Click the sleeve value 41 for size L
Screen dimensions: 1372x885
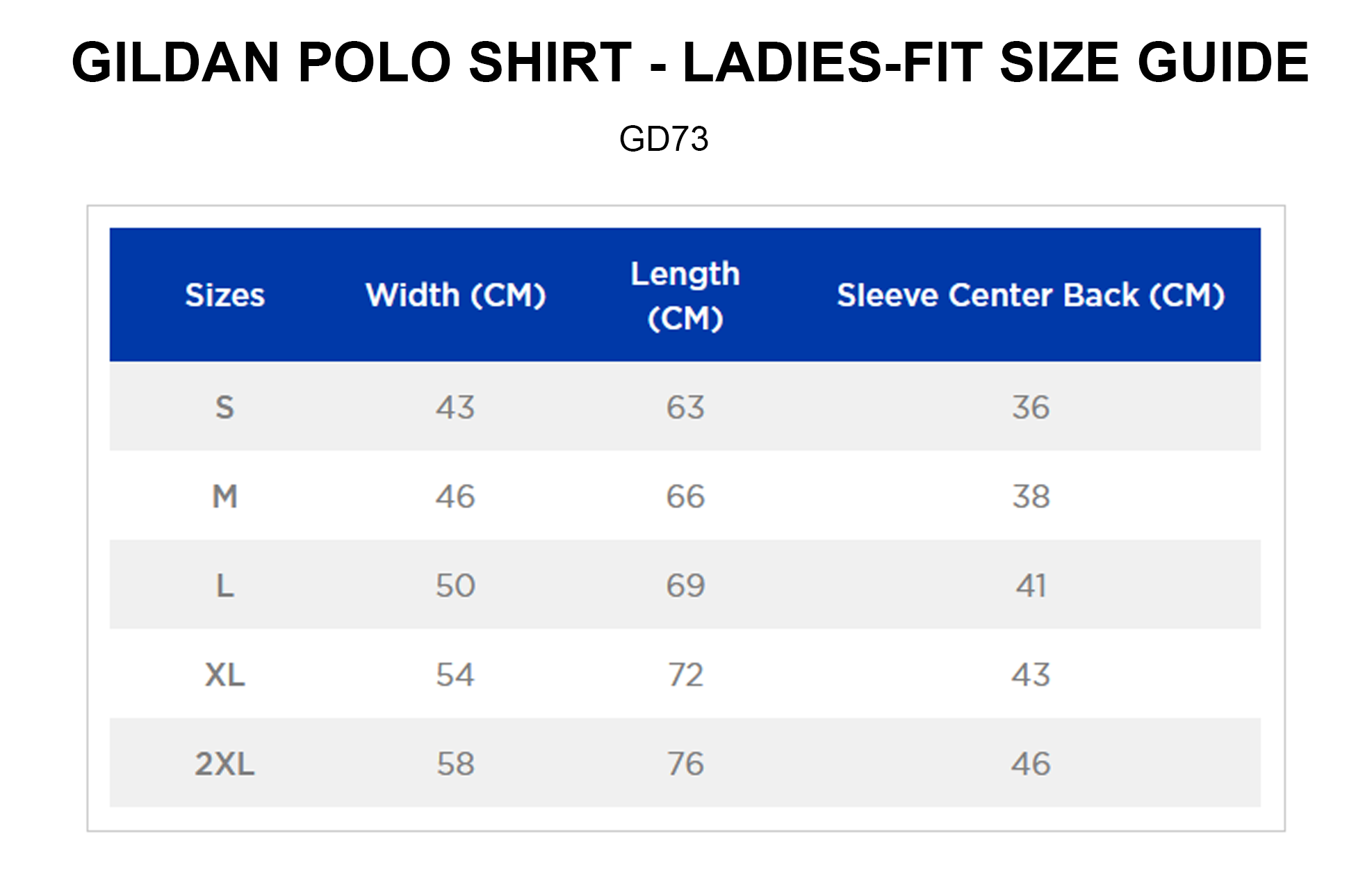[x=1031, y=585]
